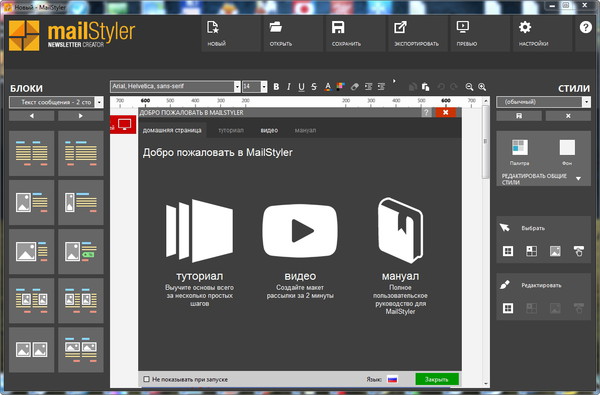Select cell tool under Выбрать
This screenshot has height=395, width=600.
532,251
